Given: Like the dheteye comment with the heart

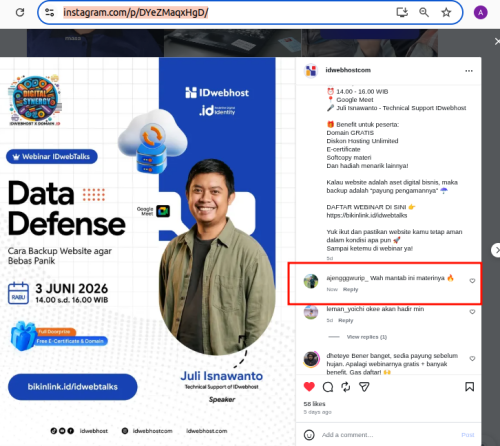Looking at the screenshot, I should pyautogui.click(x=472, y=359).
